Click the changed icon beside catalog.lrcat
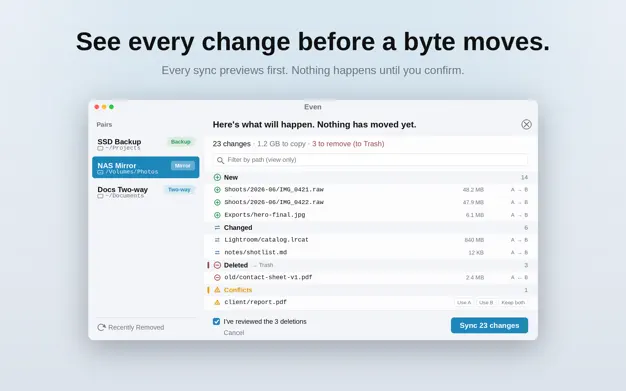Image resolution: width=626 pixels, height=391 pixels. 217,240
